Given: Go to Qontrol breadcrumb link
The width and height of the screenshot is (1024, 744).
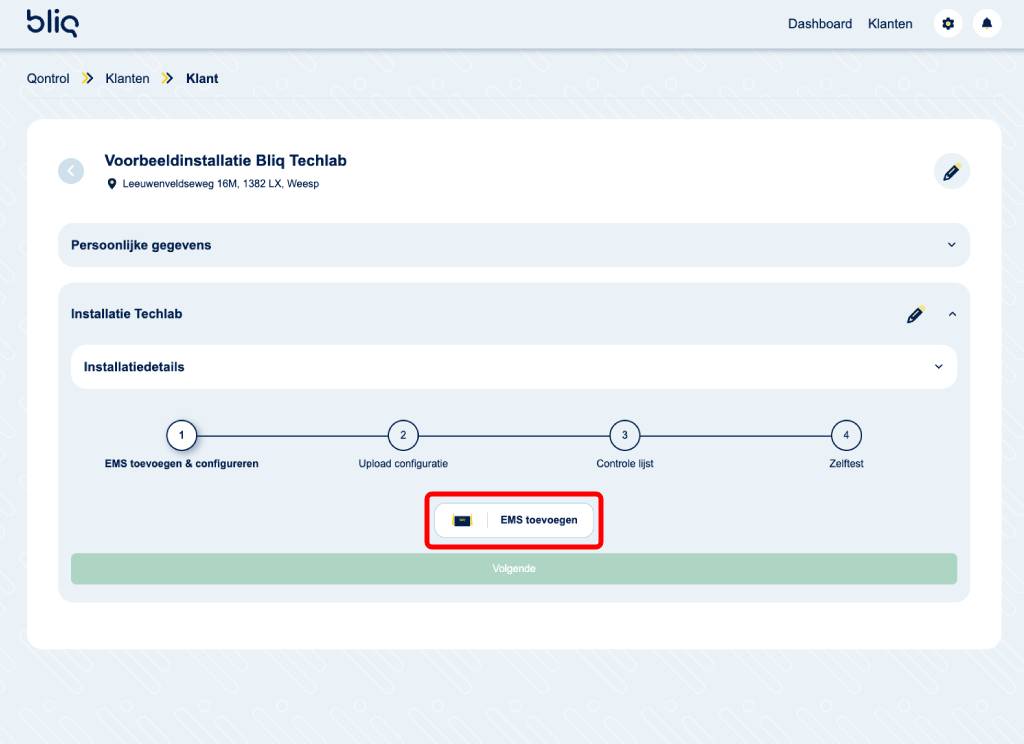Looking at the screenshot, I should pyautogui.click(x=48, y=78).
